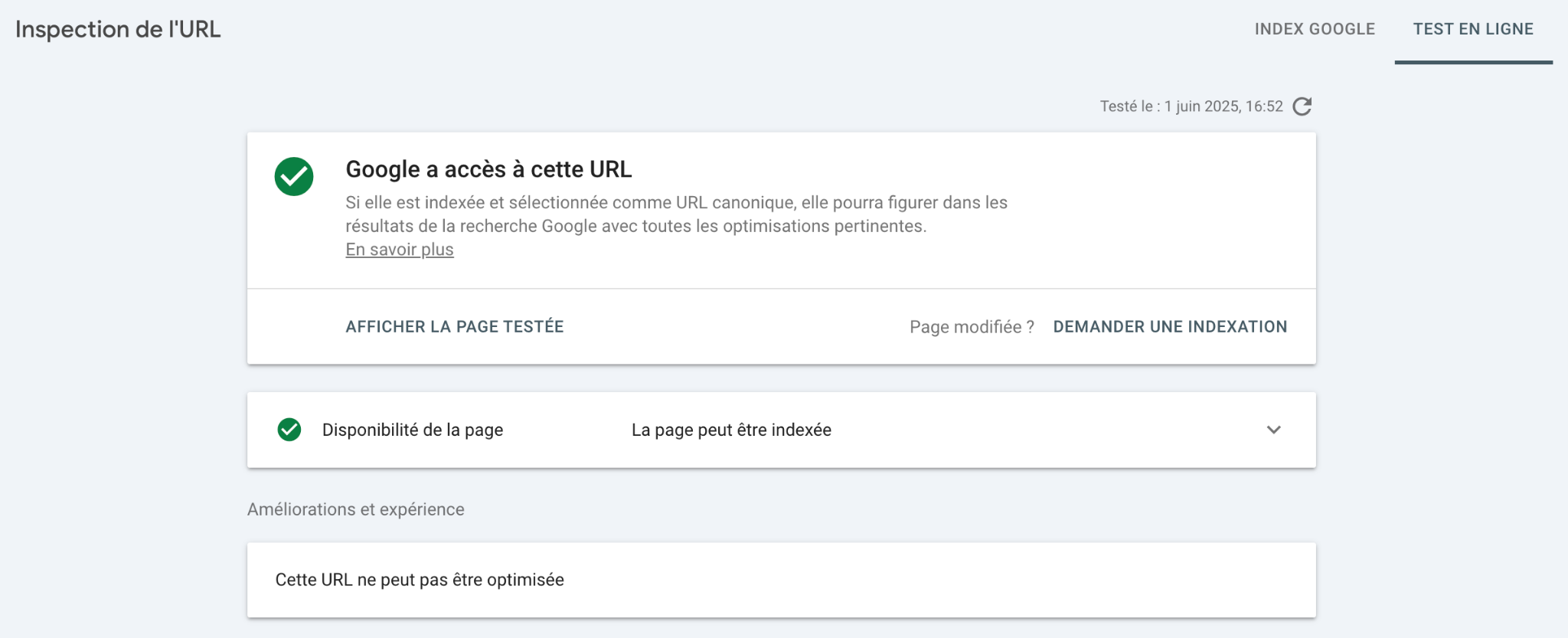Click AFFICHER LA PAGE TESTÉE button

click(x=455, y=326)
